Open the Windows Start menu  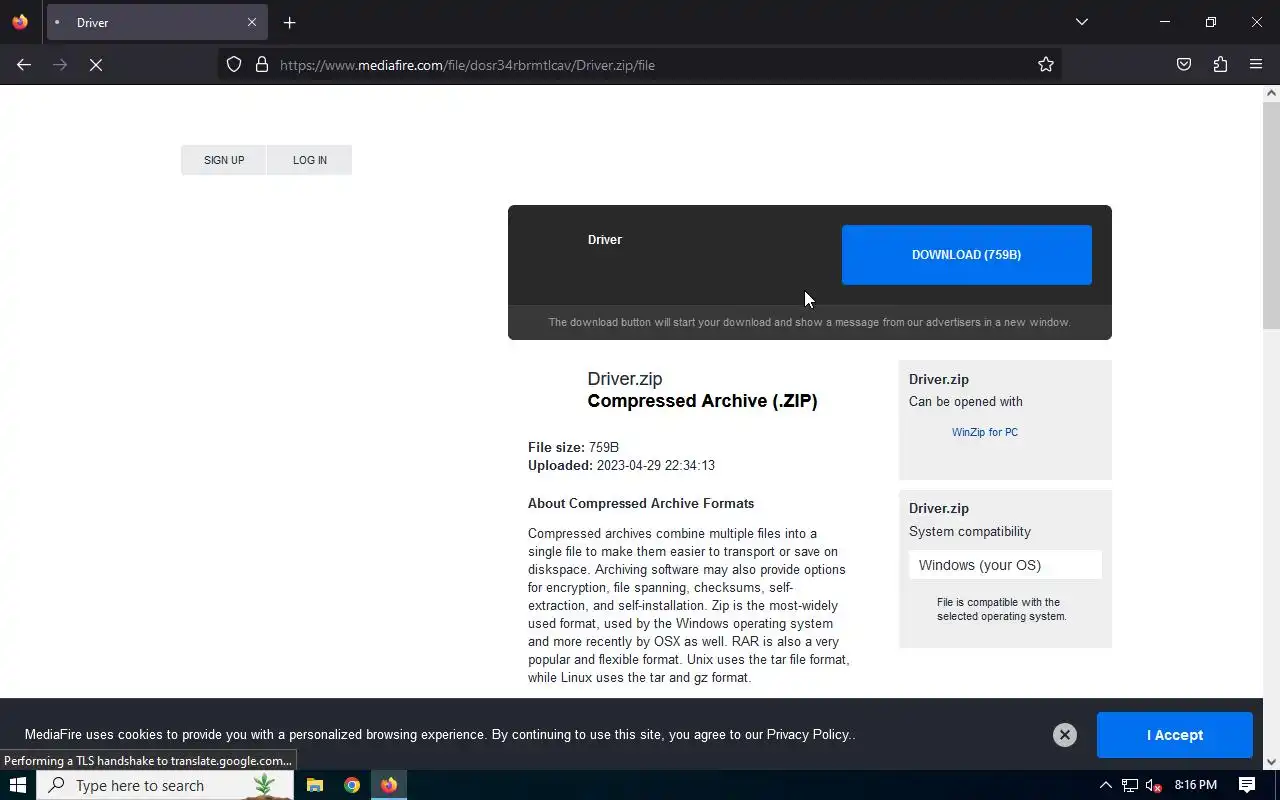(x=18, y=785)
